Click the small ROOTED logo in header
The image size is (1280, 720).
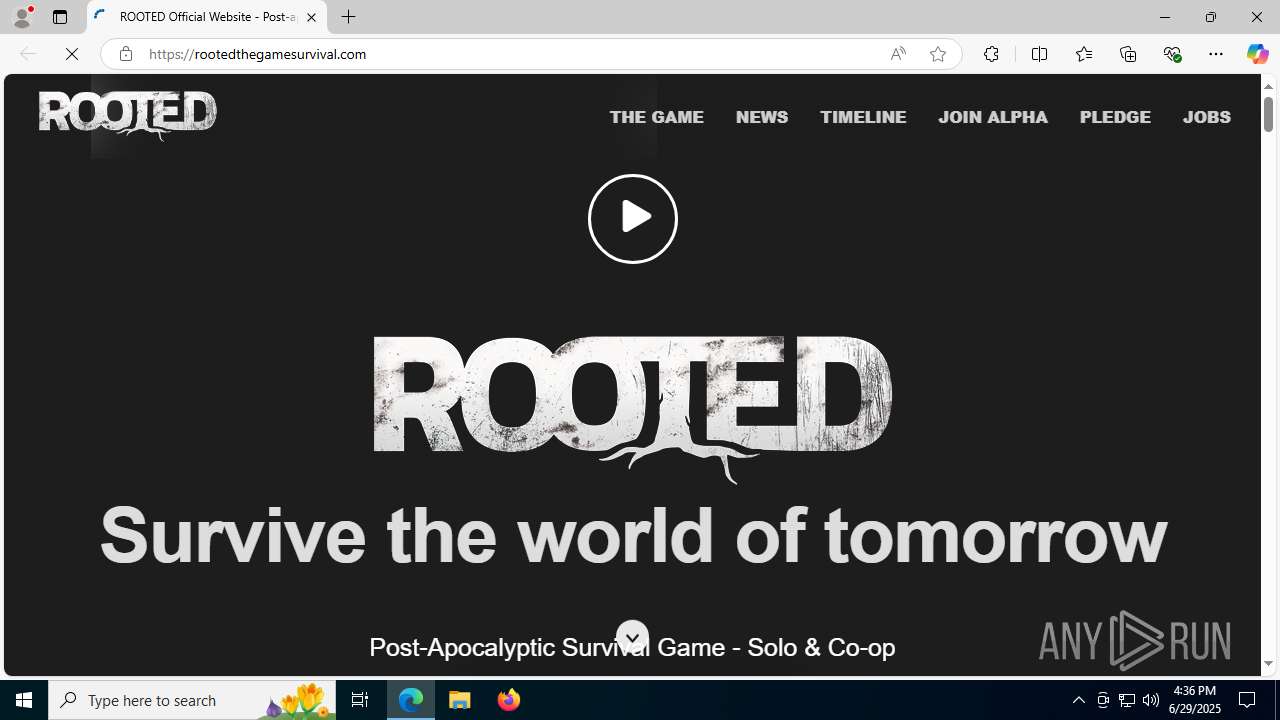128,115
